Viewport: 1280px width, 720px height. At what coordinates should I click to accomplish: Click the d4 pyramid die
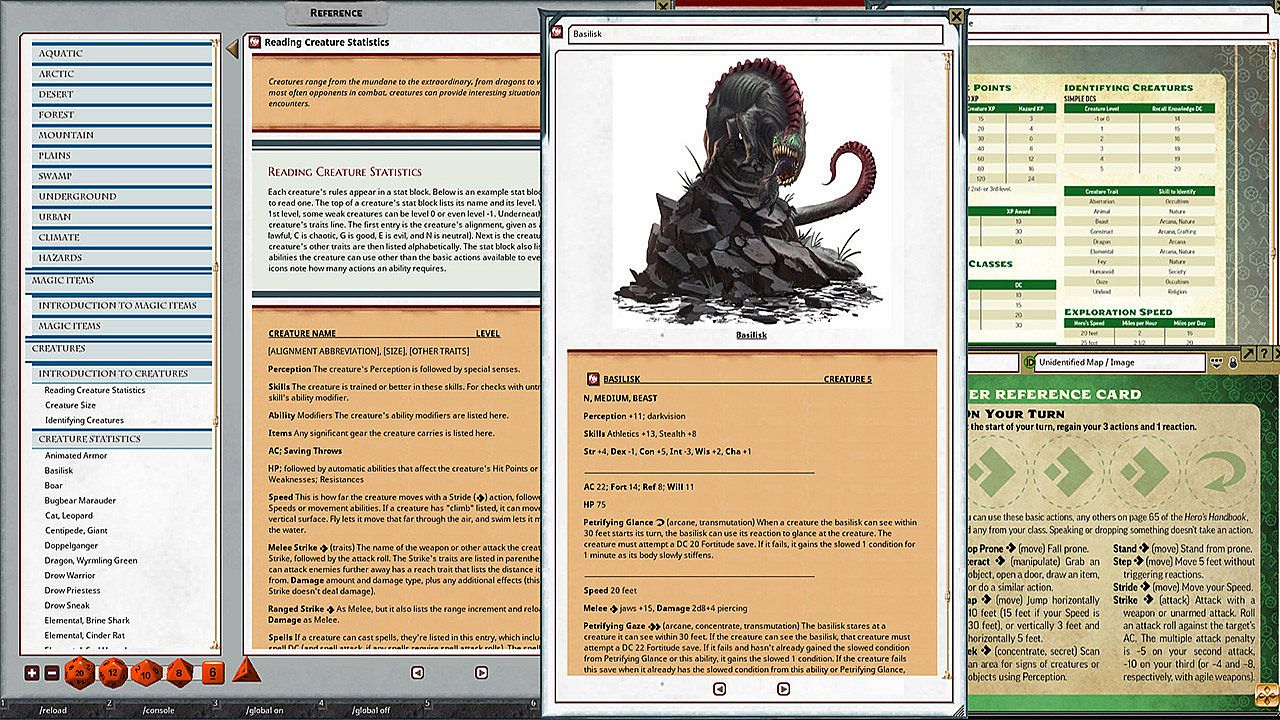point(245,671)
